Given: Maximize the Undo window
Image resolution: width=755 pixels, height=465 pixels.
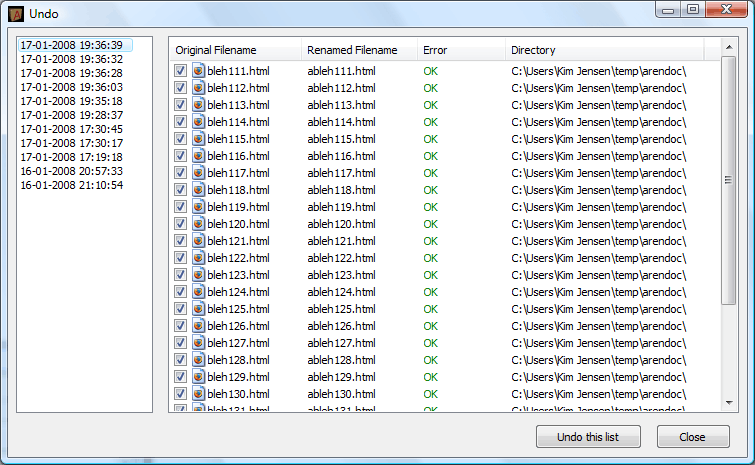Looking at the screenshot, I should tap(693, 10).
